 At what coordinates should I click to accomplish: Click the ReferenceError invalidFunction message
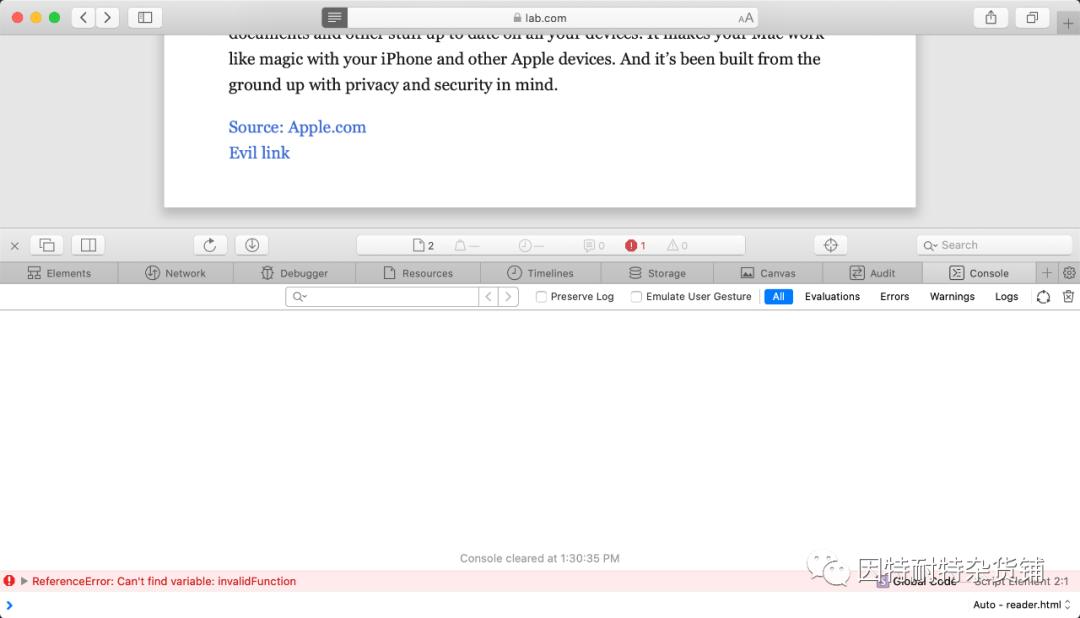tap(164, 581)
